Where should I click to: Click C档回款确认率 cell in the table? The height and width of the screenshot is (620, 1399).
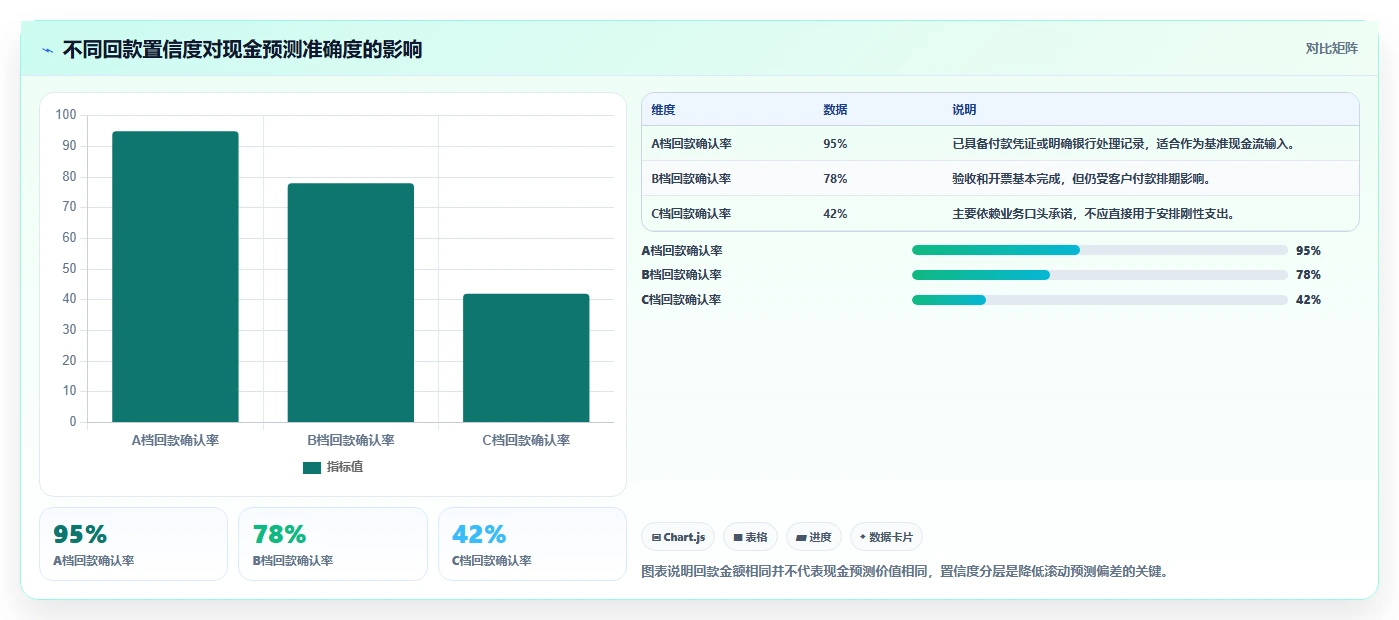(691, 214)
